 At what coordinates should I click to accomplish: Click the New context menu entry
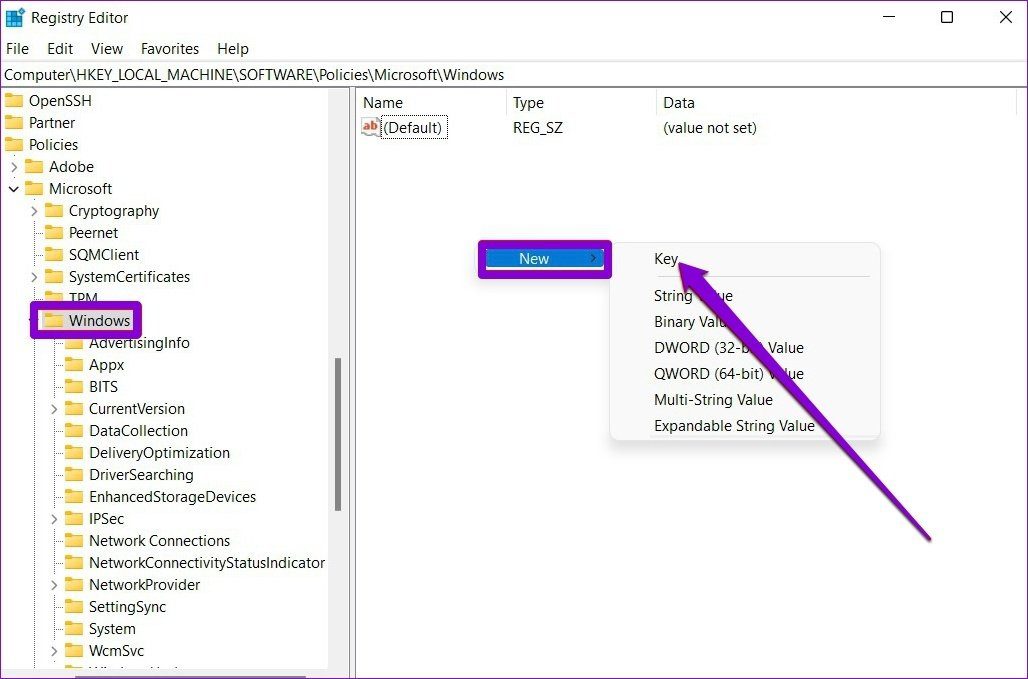point(545,259)
